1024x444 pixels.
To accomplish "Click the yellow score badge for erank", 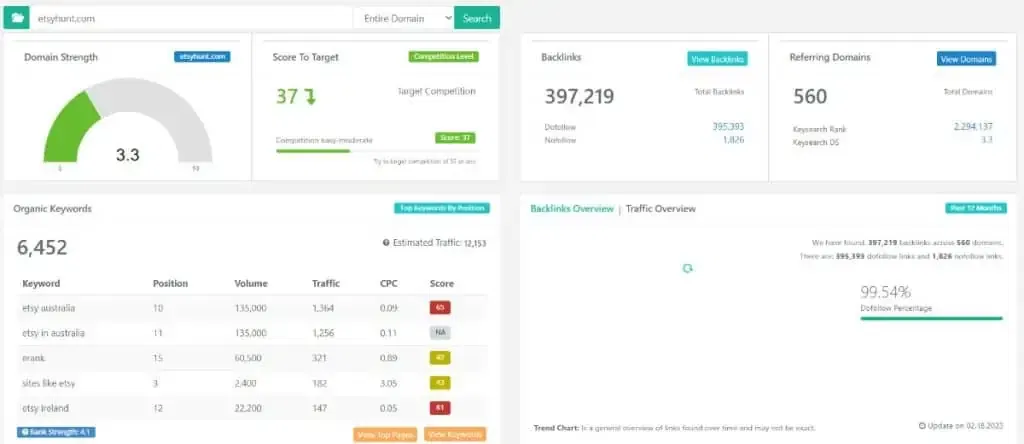I will click(440, 358).
